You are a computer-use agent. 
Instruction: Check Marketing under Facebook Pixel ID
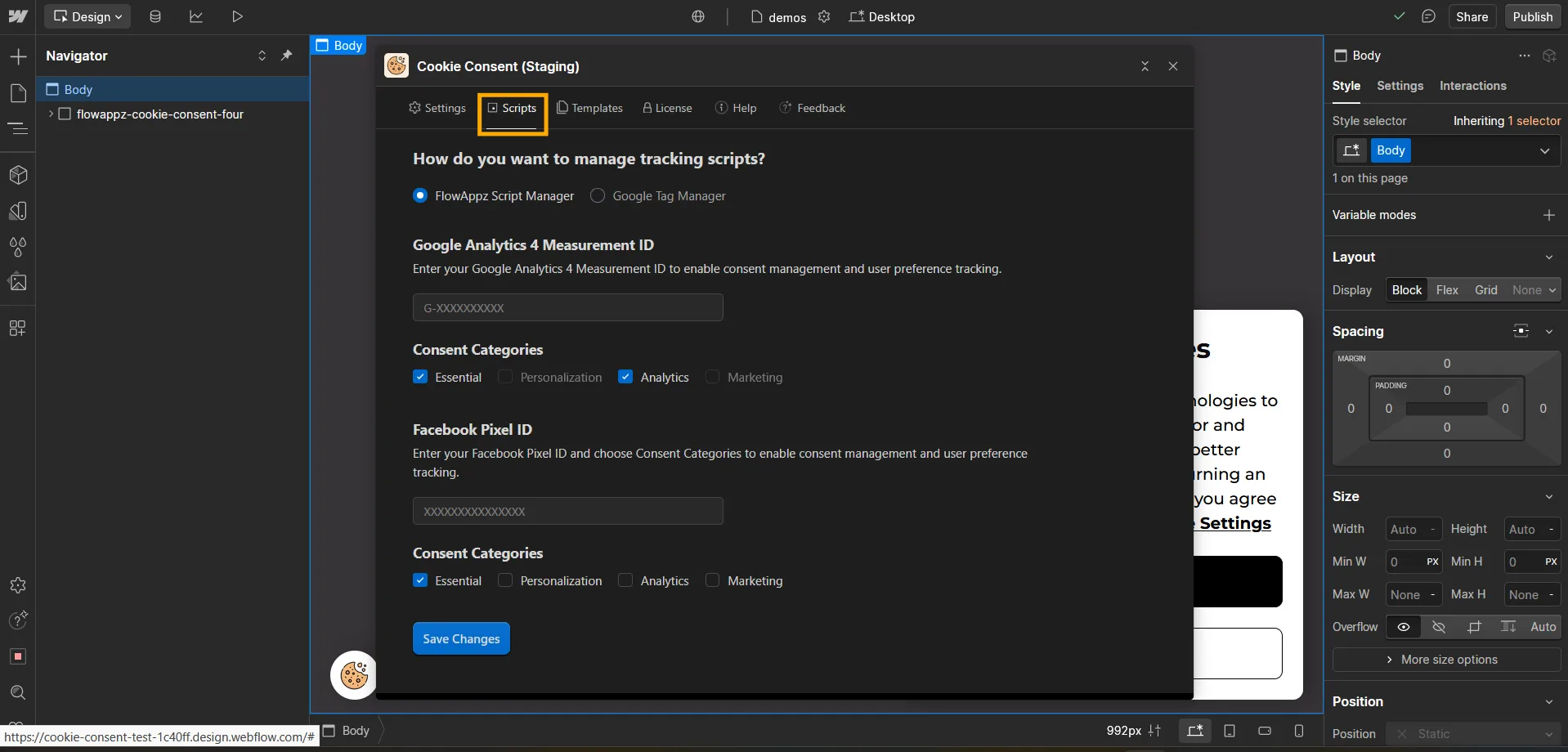(x=713, y=580)
